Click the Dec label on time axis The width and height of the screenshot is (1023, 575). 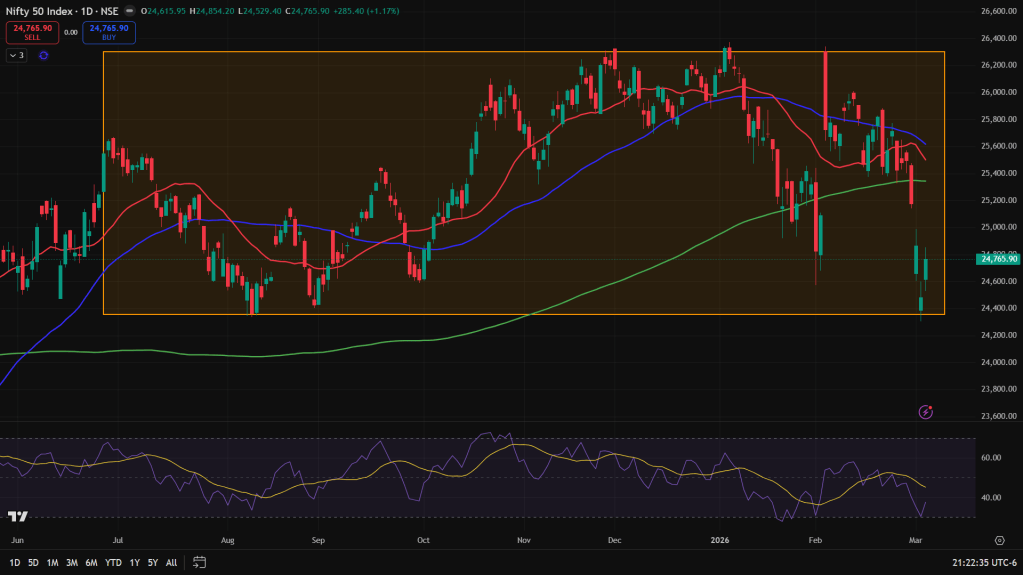click(x=614, y=540)
